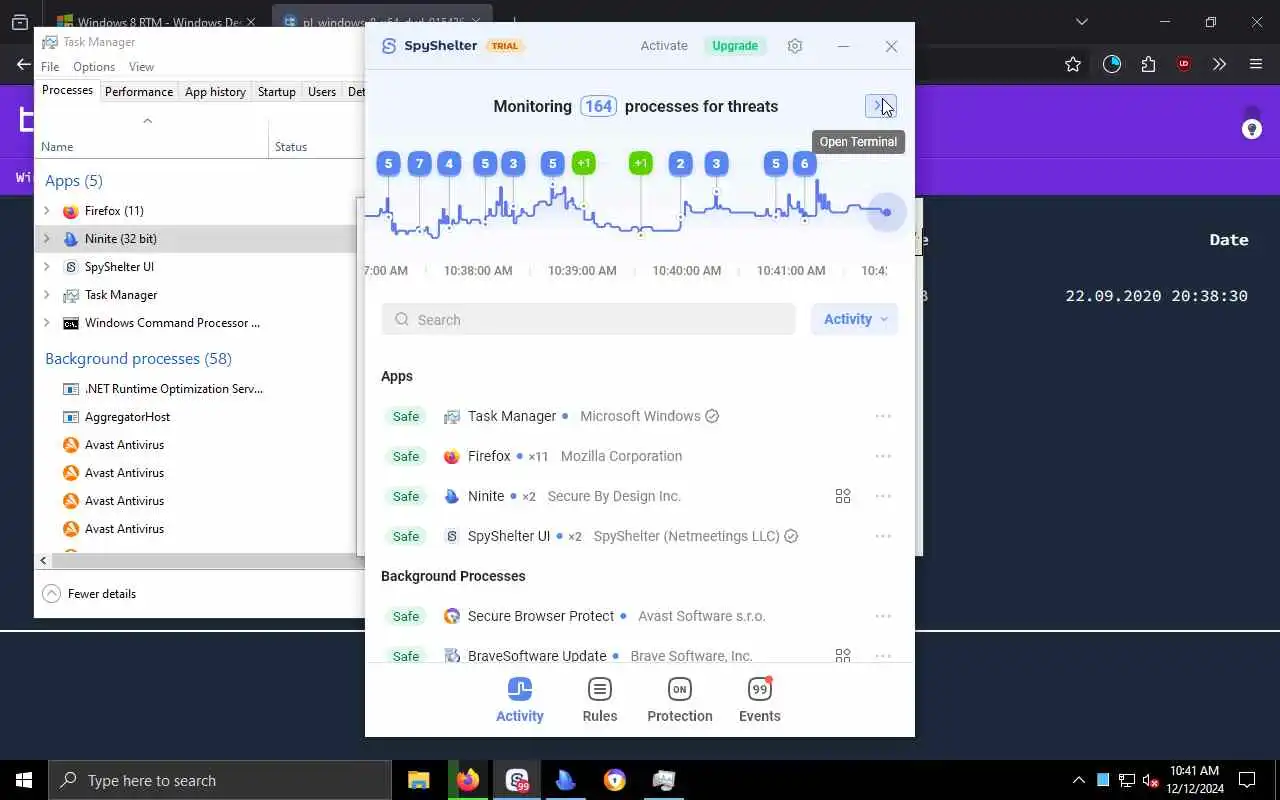Open Task Manager icon in taskbar
The image size is (1280, 800).
(664, 780)
